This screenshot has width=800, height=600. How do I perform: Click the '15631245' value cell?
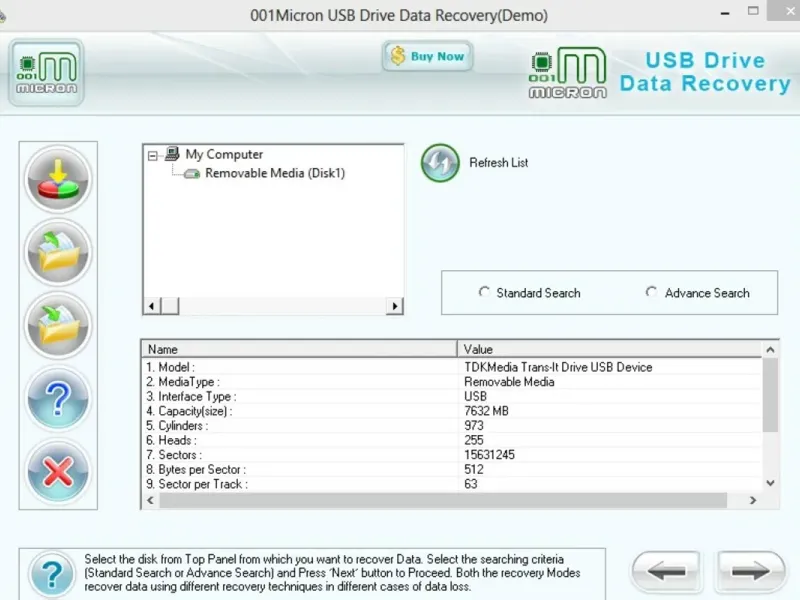(489, 455)
